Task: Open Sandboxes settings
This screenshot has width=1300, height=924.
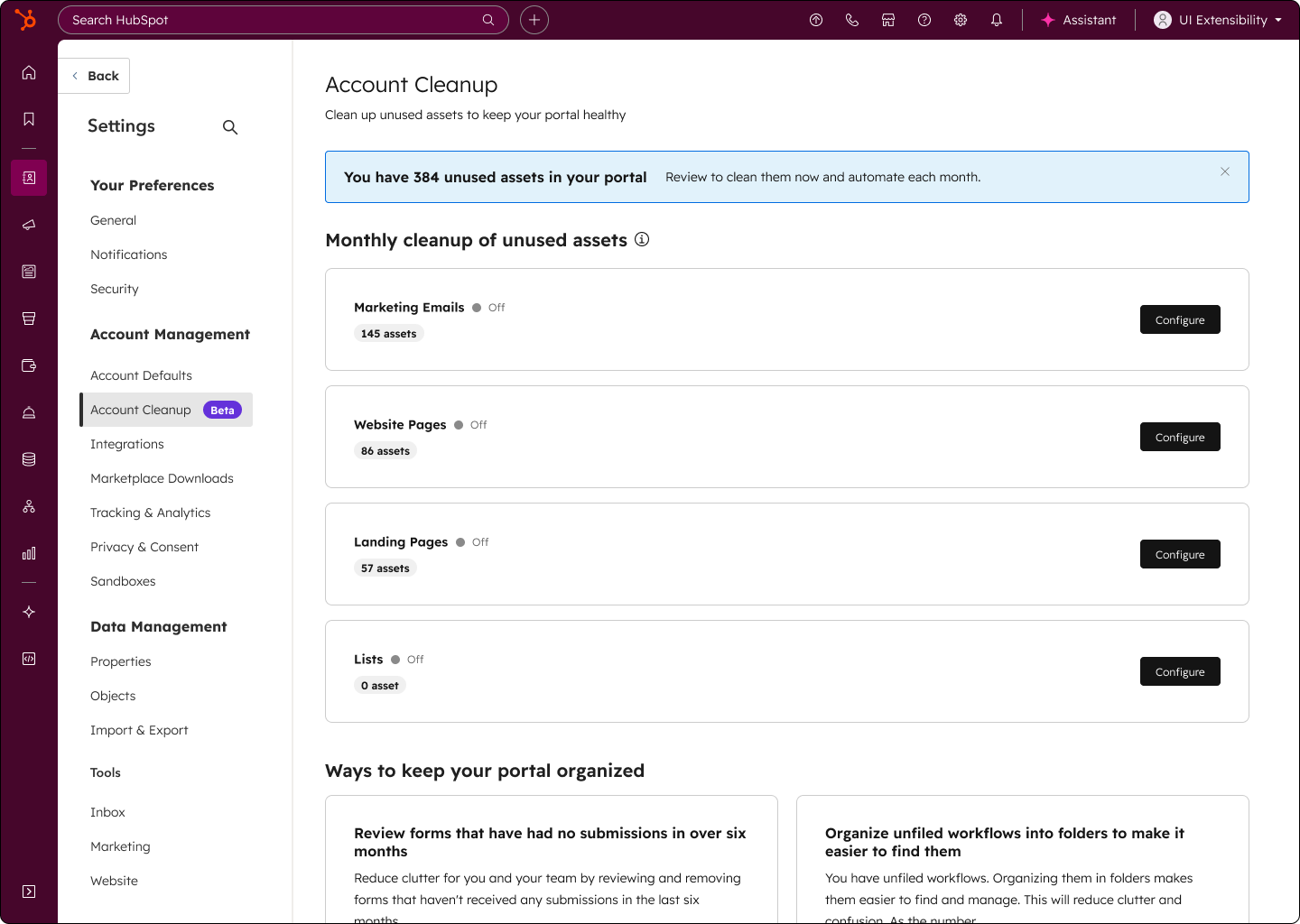Action: [123, 581]
